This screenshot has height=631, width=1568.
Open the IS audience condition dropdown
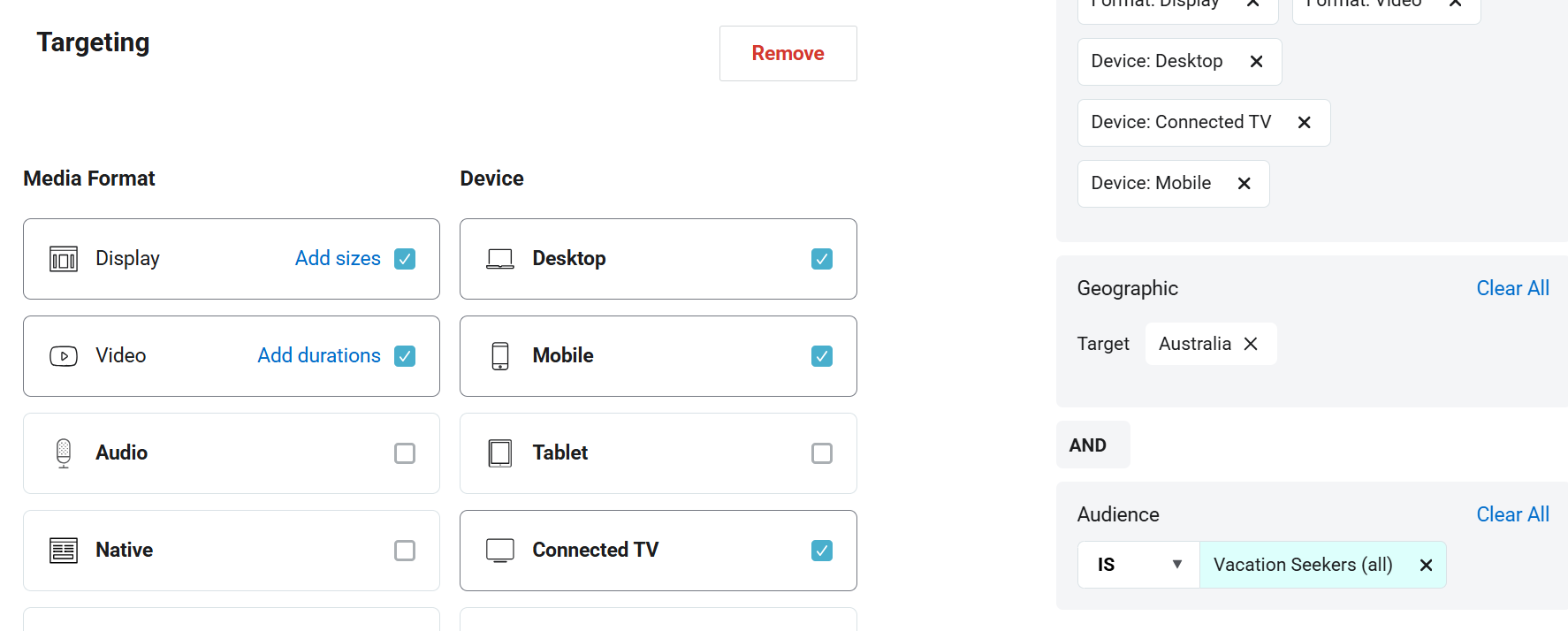[1138, 565]
